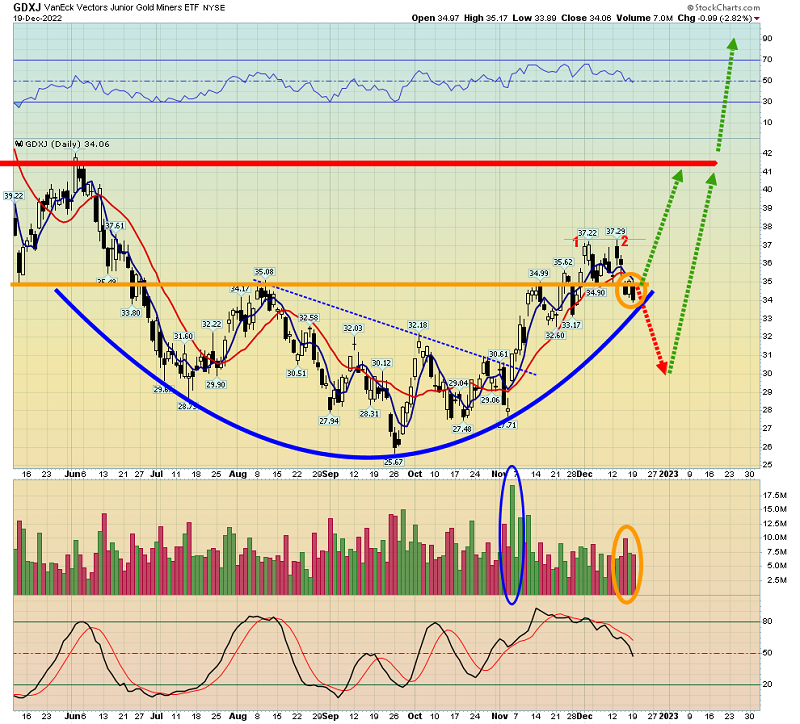Select the Close 34.06 value in header
800x724 pixels.
coord(586,18)
